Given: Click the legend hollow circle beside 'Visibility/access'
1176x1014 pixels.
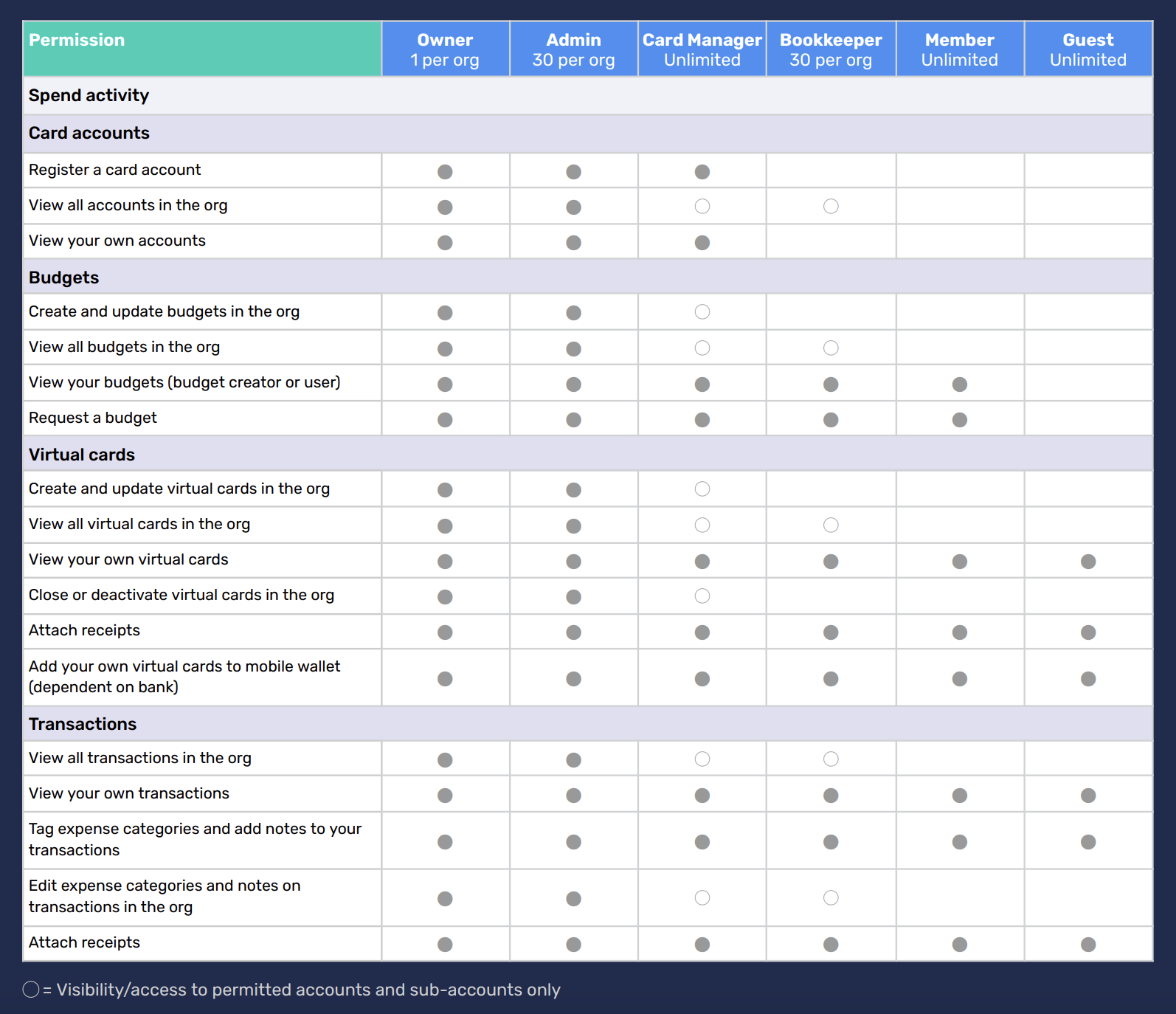Looking at the screenshot, I should [x=31, y=990].
